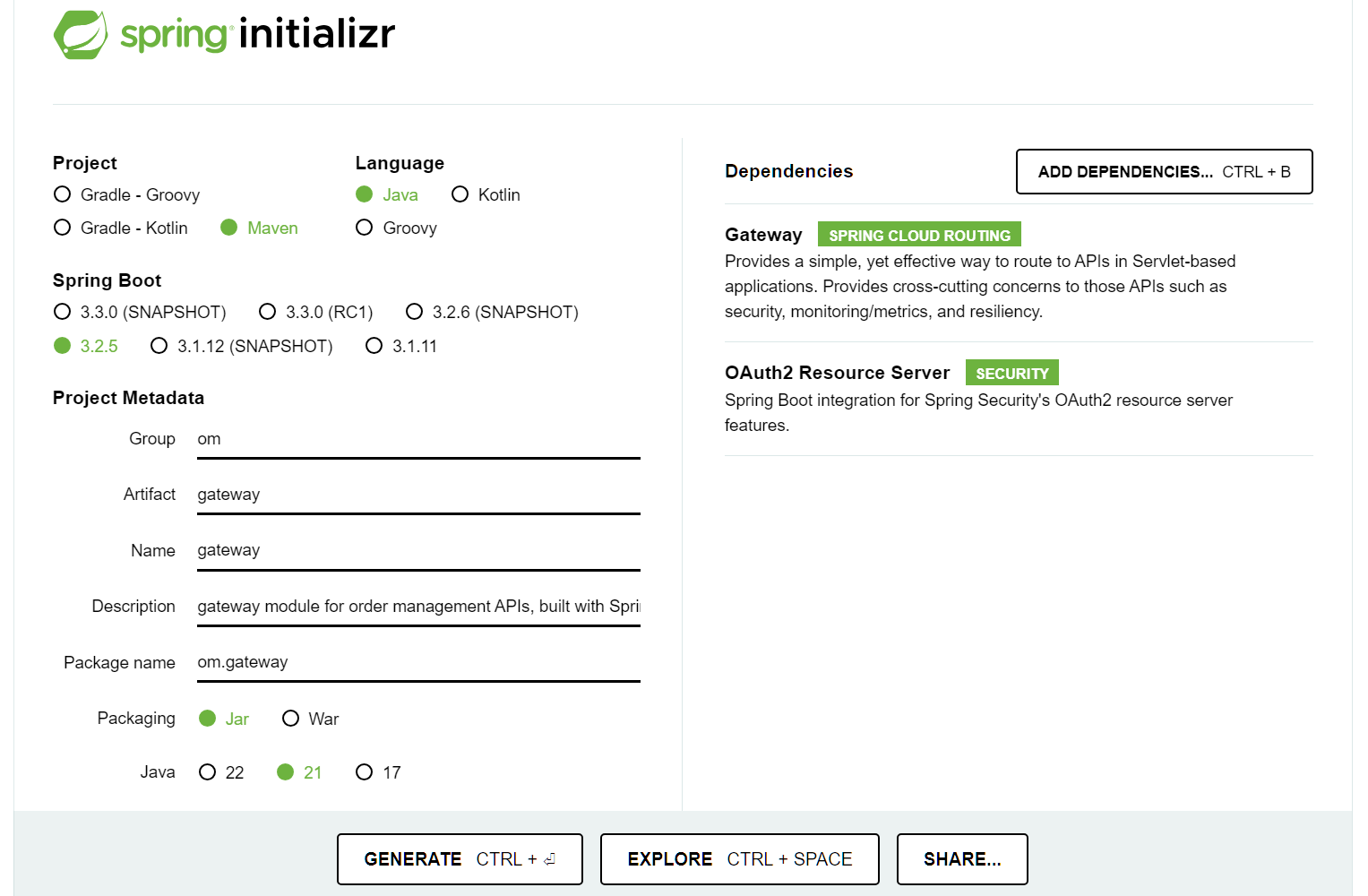Click the spring initializr title text

point(258,34)
